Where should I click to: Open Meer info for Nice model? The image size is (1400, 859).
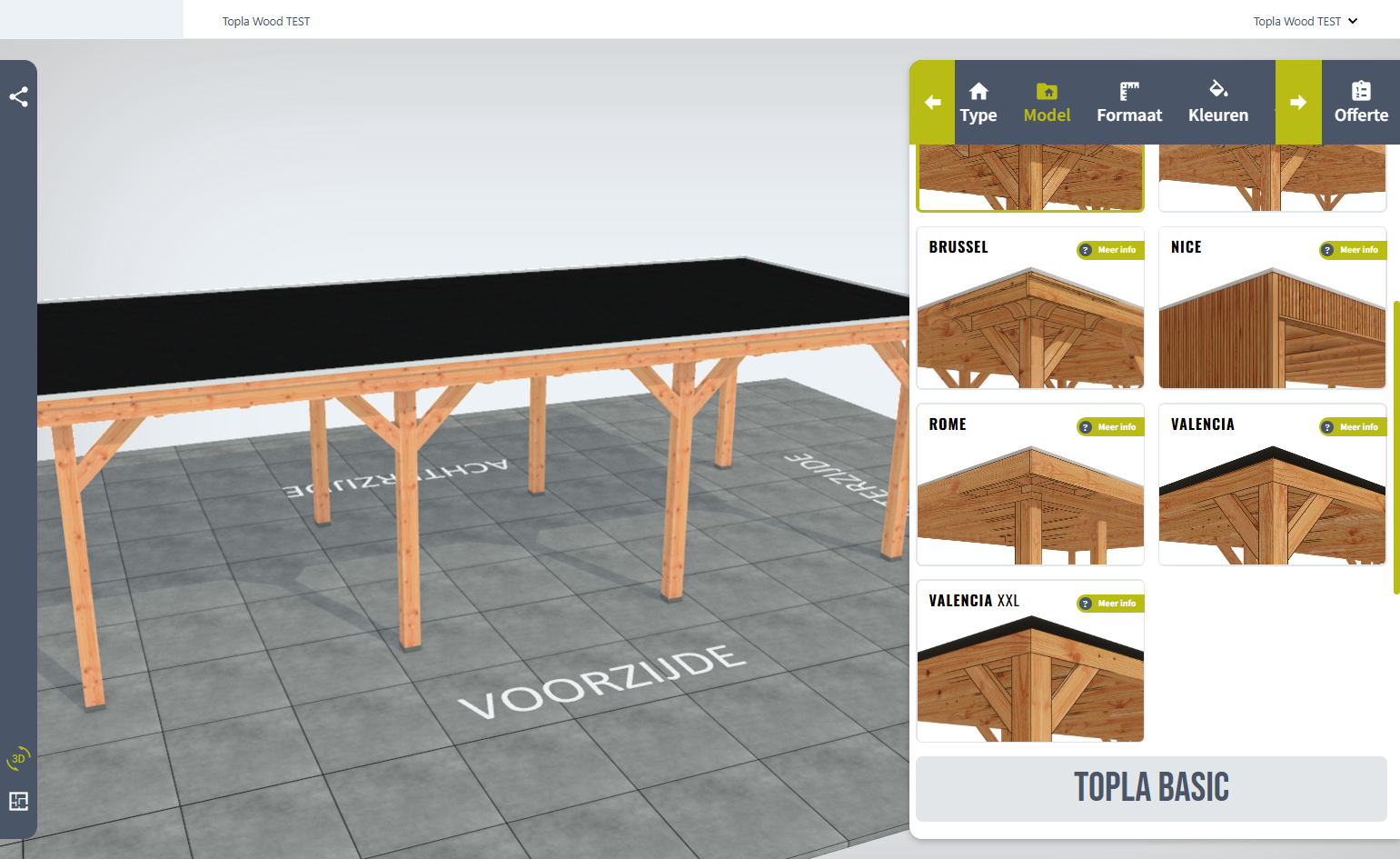tap(1352, 250)
